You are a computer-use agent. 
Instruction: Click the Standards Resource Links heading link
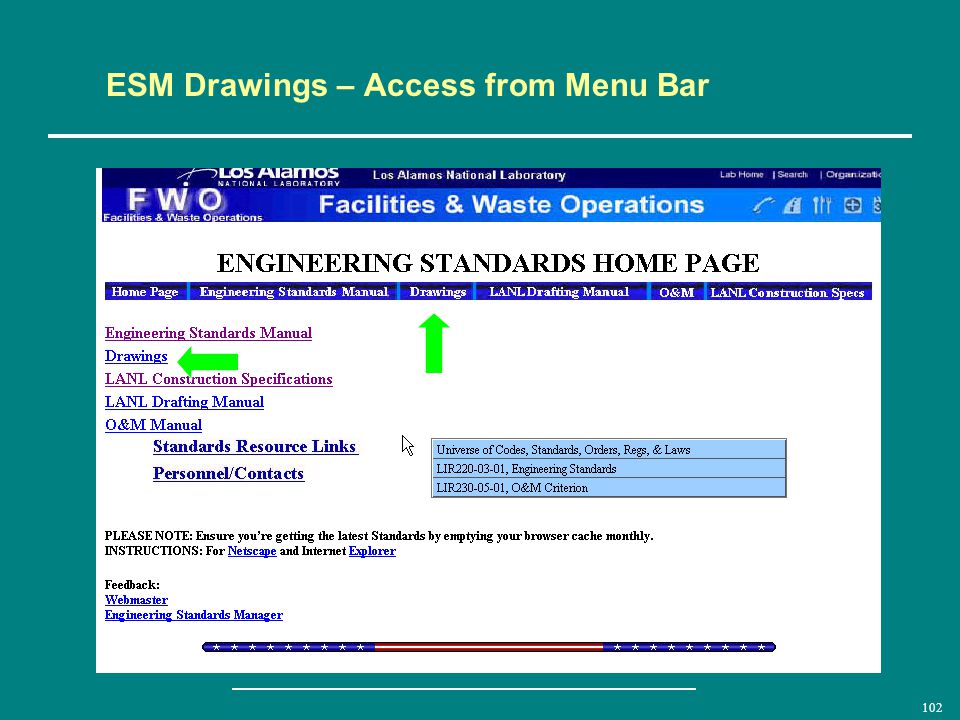pyautogui.click(x=255, y=446)
